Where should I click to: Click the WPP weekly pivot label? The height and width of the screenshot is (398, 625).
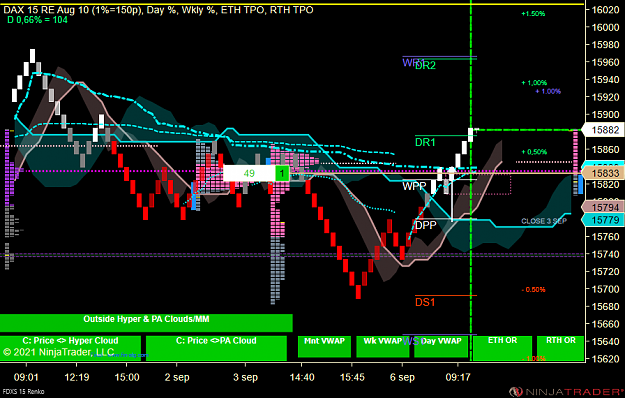click(414, 186)
